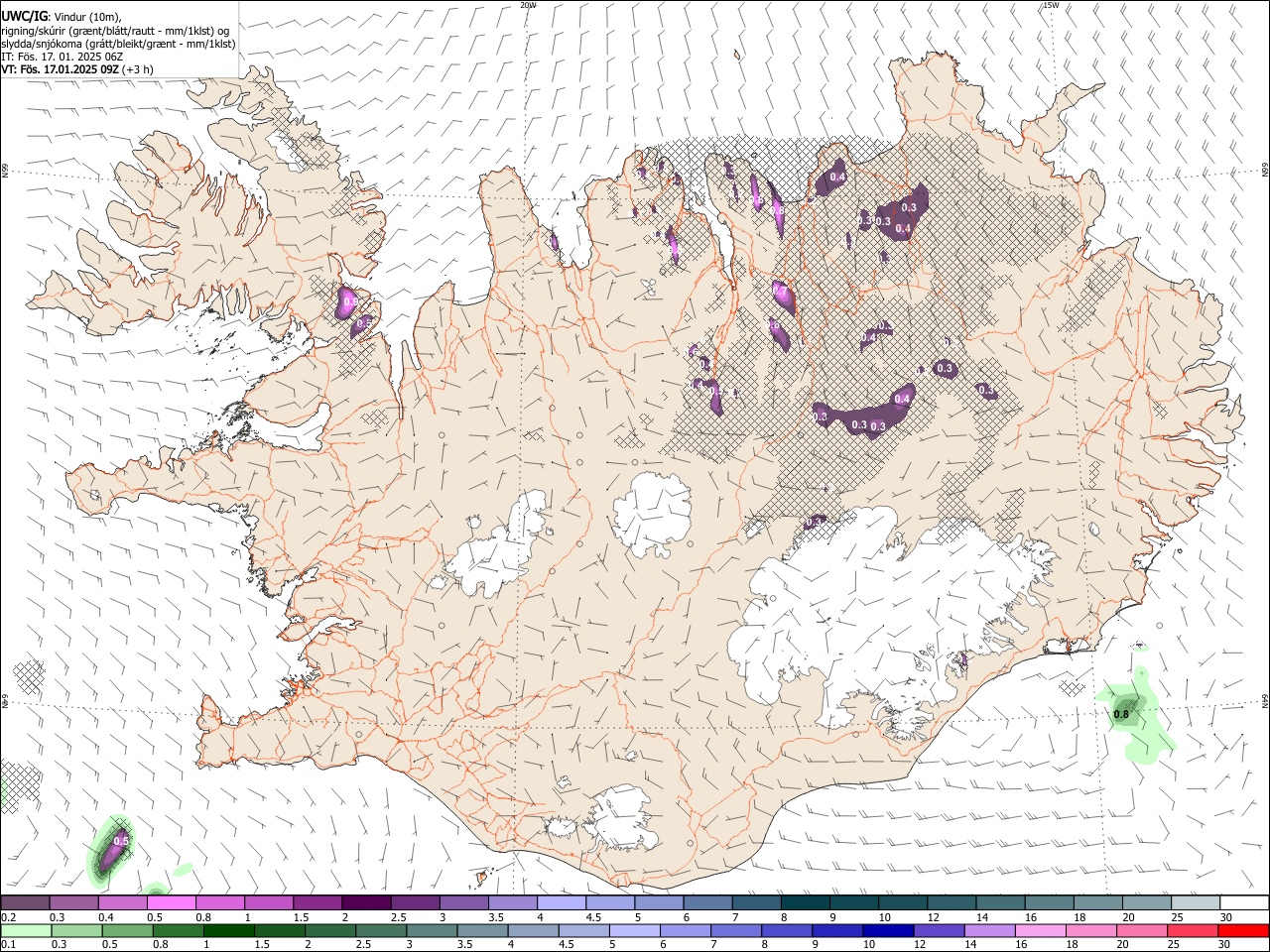Screen dimensions: 1270x952
Task: Click the 'IT: Fös. 17. 01. 2025 06Z' line
Action: [x=62, y=57]
